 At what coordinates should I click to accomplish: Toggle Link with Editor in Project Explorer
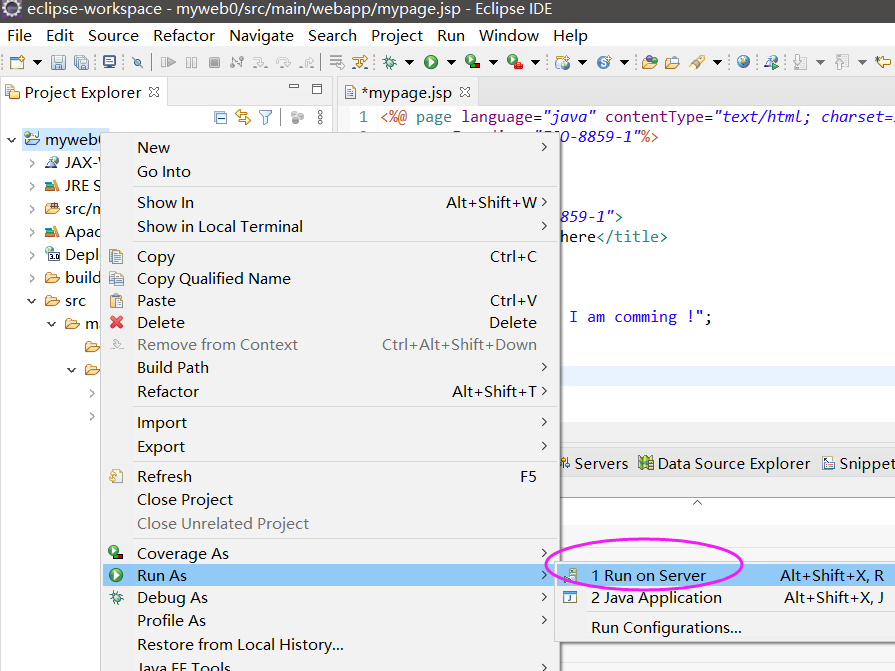(x=243, y=118)
